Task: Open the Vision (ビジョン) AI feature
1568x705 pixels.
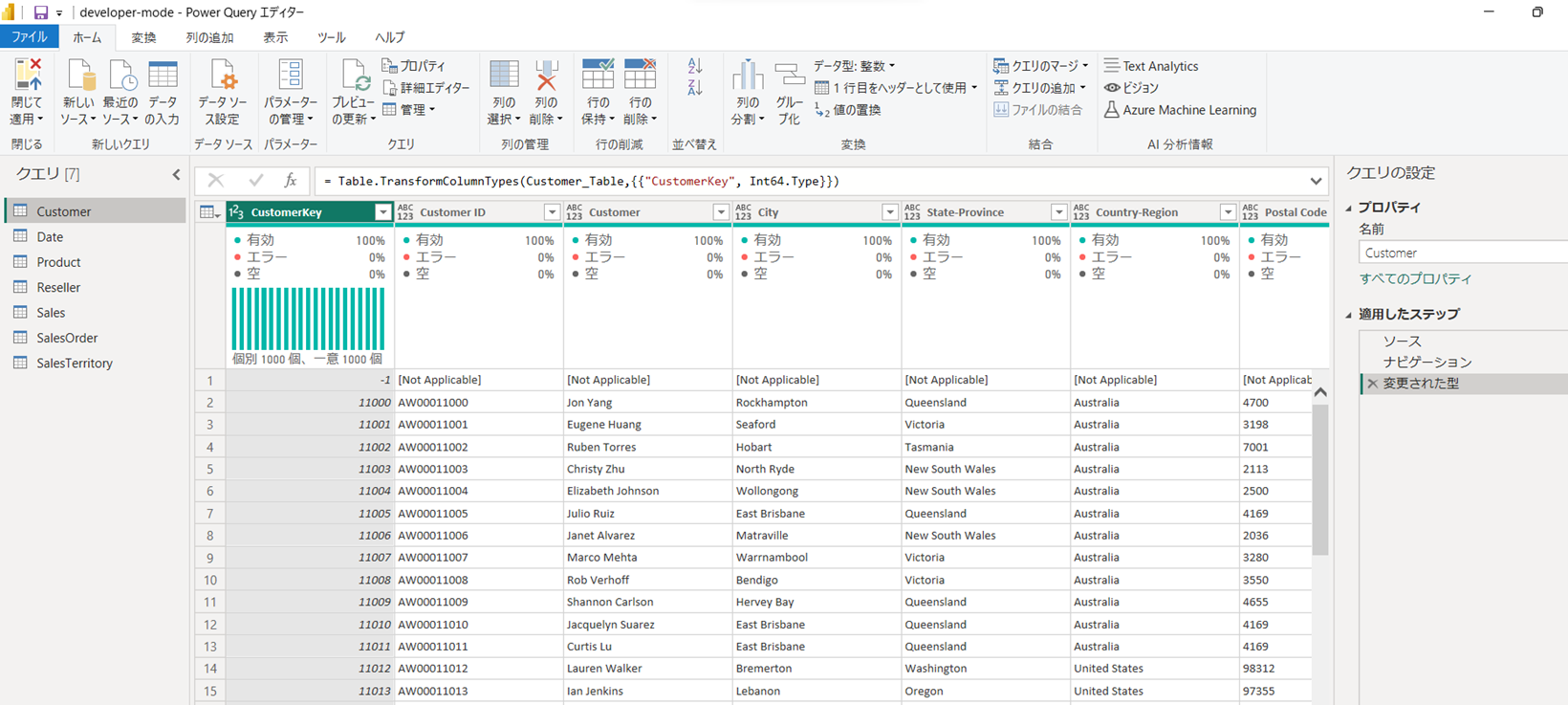Action: (x=1132, y=88)
